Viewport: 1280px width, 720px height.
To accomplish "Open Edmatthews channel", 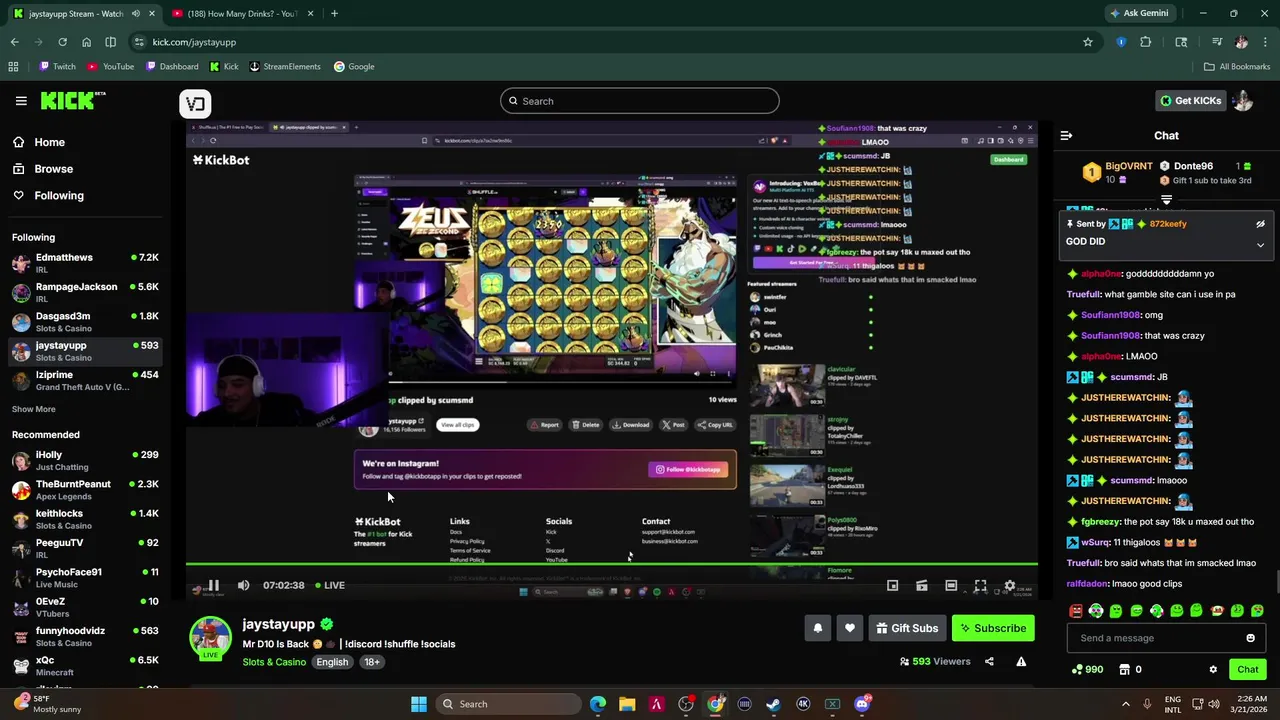I will [x=85, y=263].
